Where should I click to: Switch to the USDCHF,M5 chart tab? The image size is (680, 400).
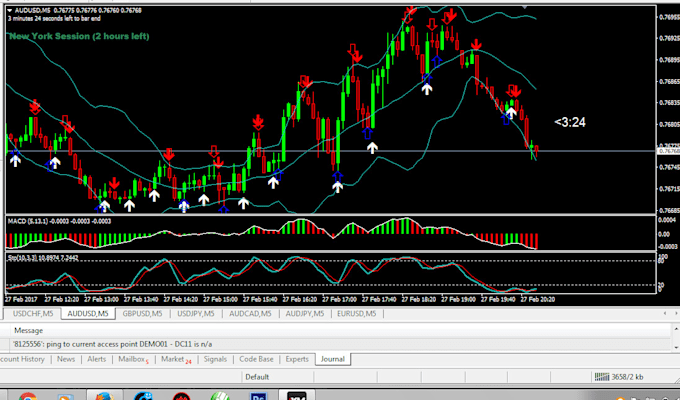coord(33,314)
